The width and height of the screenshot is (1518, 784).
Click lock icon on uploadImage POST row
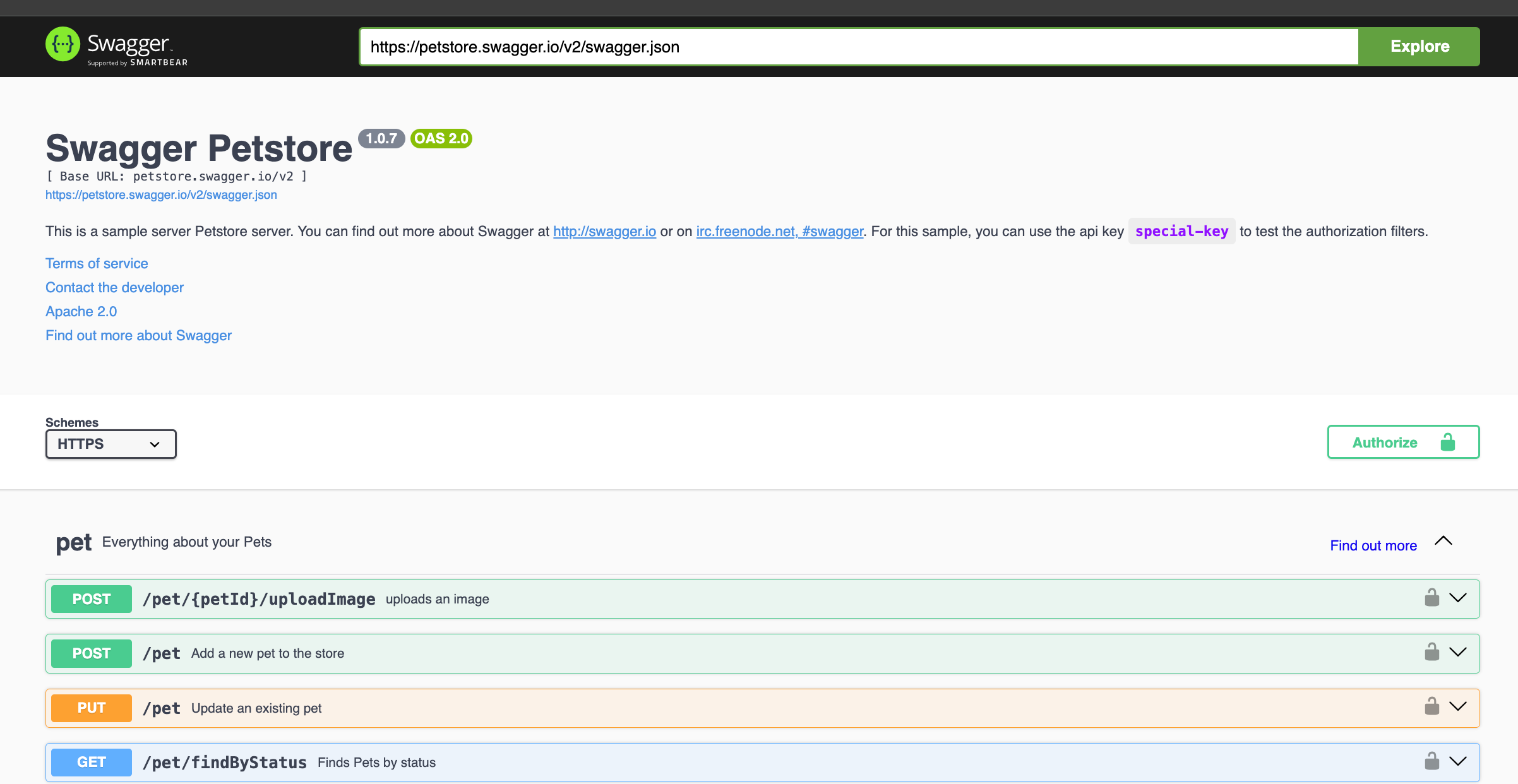1431,598
